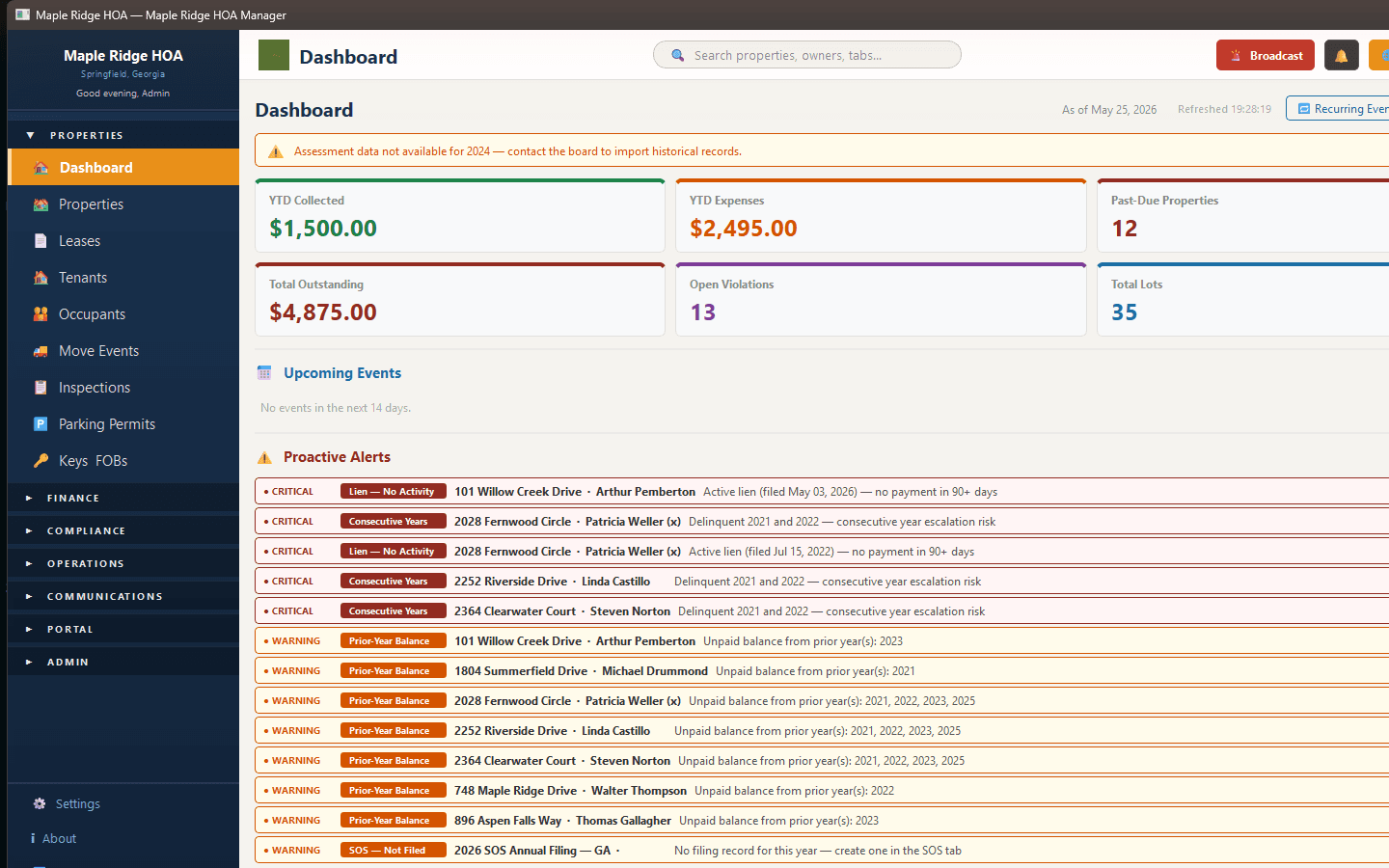
Task: Open Keys FOBs page
Action: coord(123,461)
